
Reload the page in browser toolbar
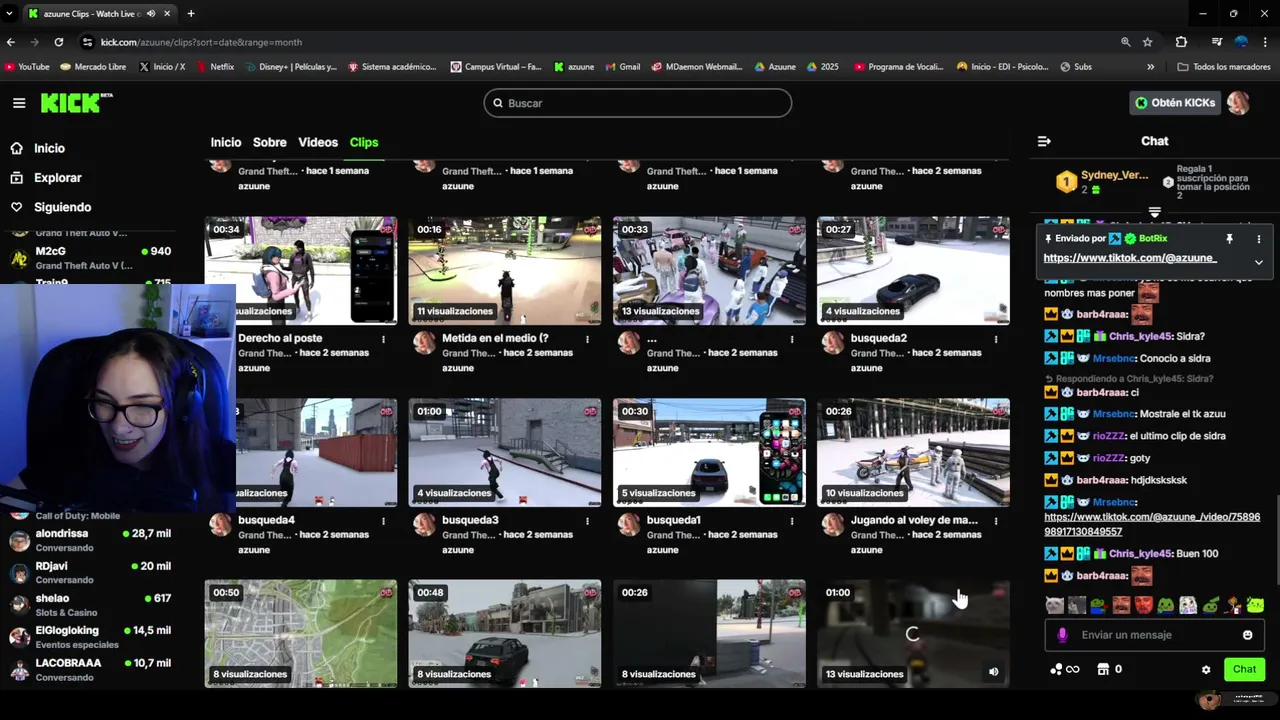pyautogui.click(x=59, y=42)
